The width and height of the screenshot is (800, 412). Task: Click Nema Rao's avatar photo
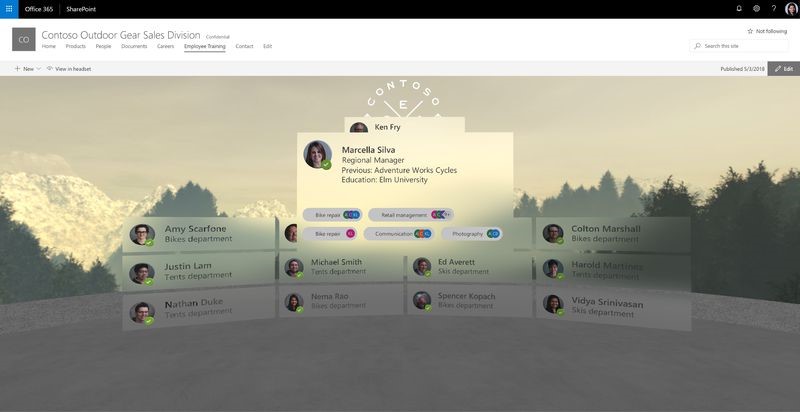tap(294, 302)
